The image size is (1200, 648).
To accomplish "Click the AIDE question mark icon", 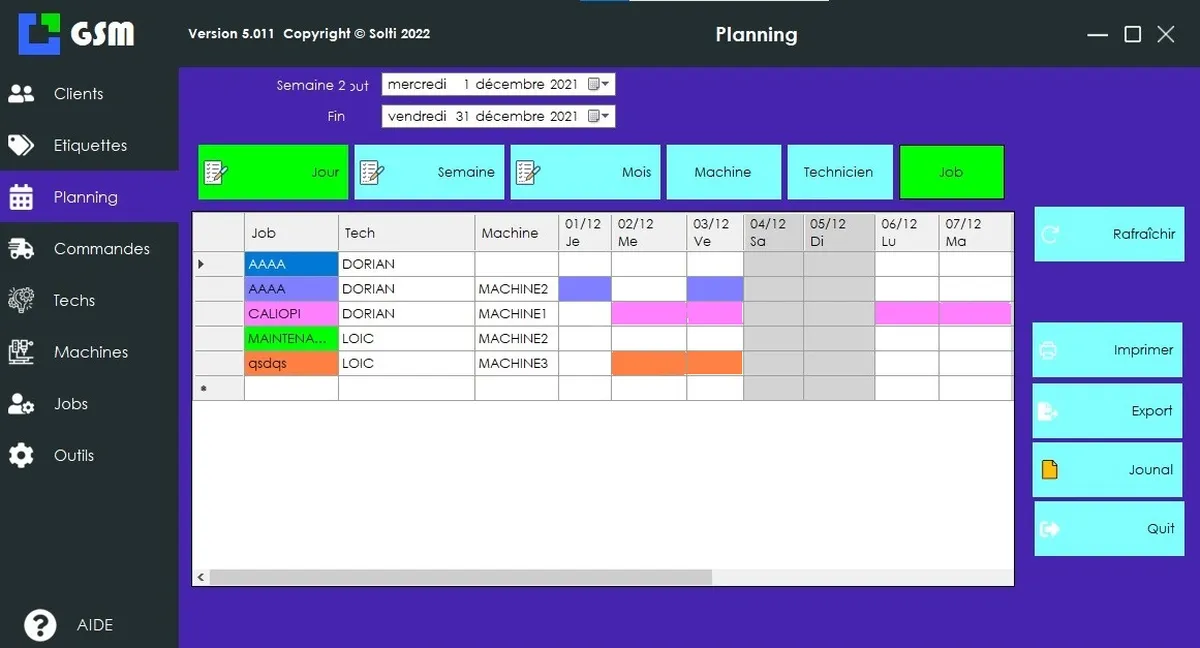I will tap(40, 625).
